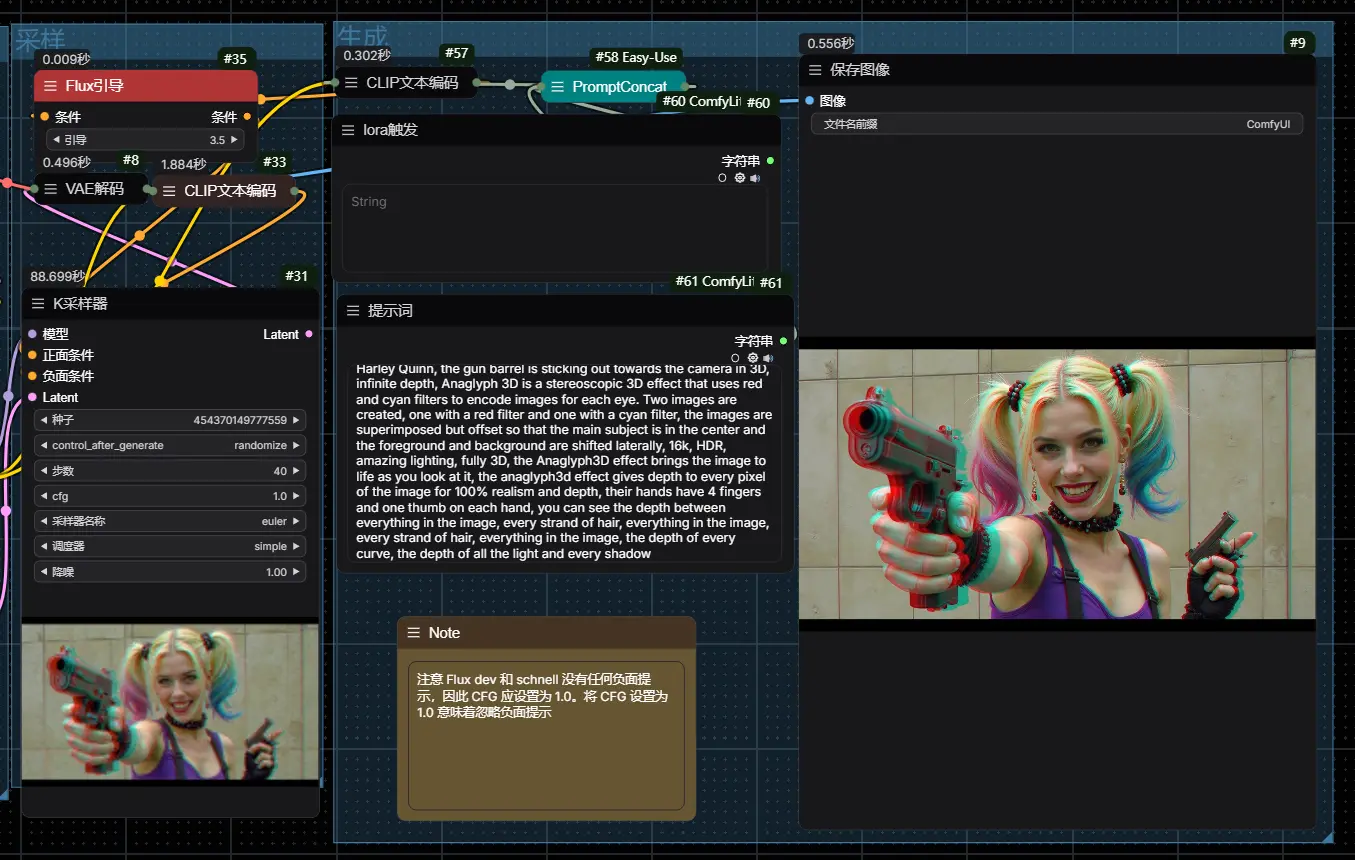Click the blue 图像 input port on 保存图像
Screen dimensions: 1355x860
click(x=810, y=100)
